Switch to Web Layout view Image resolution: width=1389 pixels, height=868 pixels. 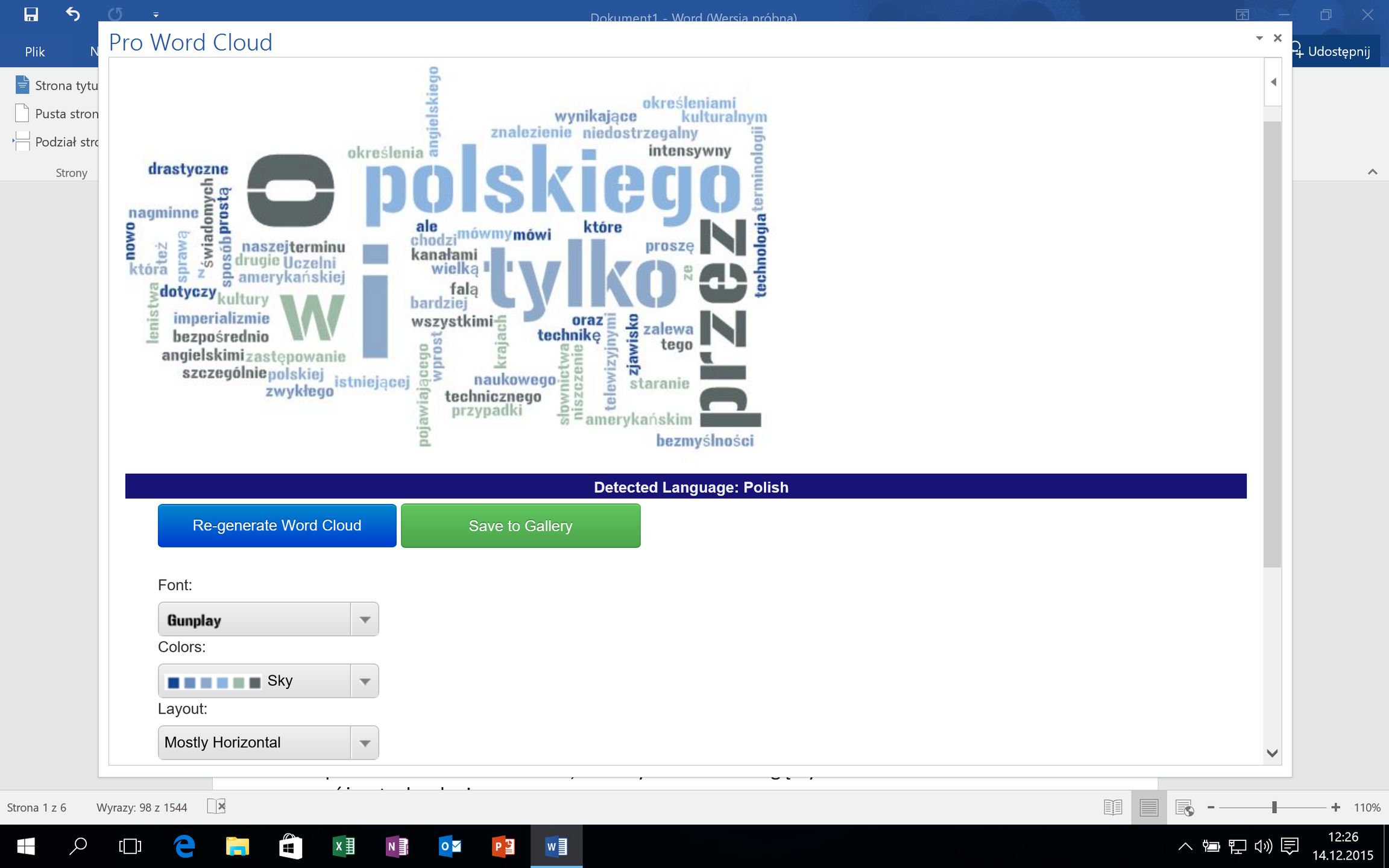1185,807
